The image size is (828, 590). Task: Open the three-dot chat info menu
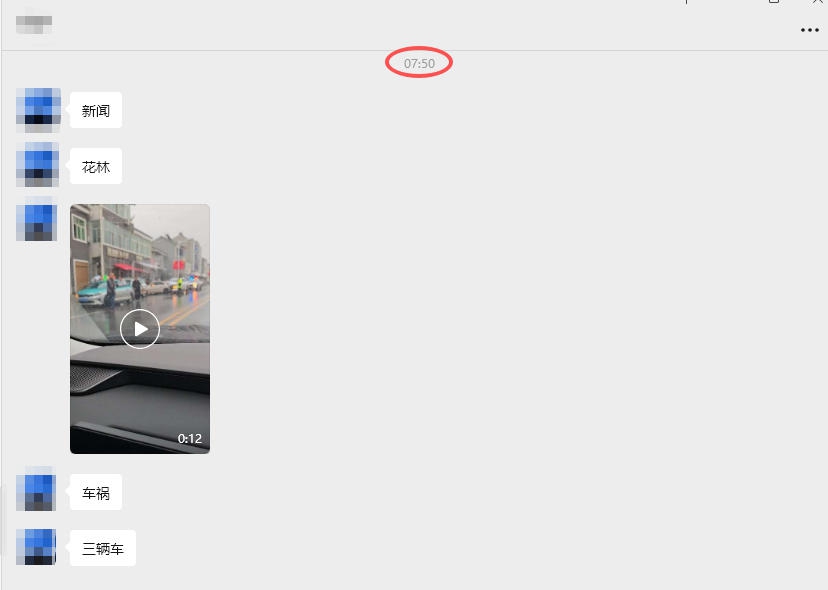pos(810,30)
